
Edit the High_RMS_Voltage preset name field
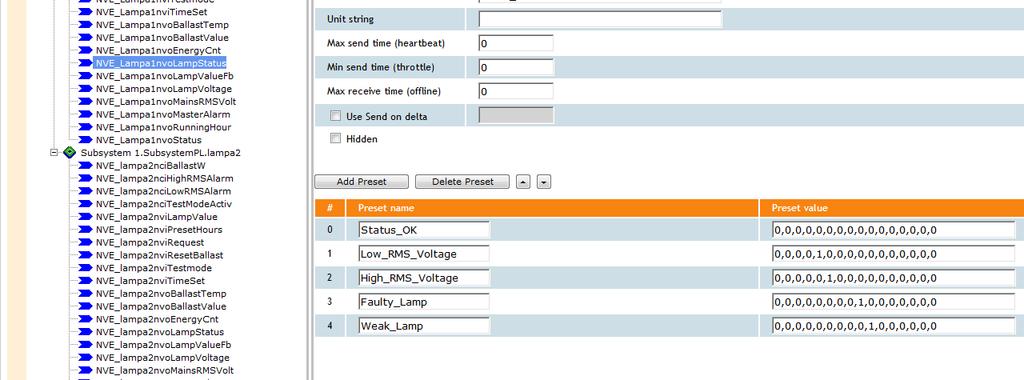(x=424, y=277)
